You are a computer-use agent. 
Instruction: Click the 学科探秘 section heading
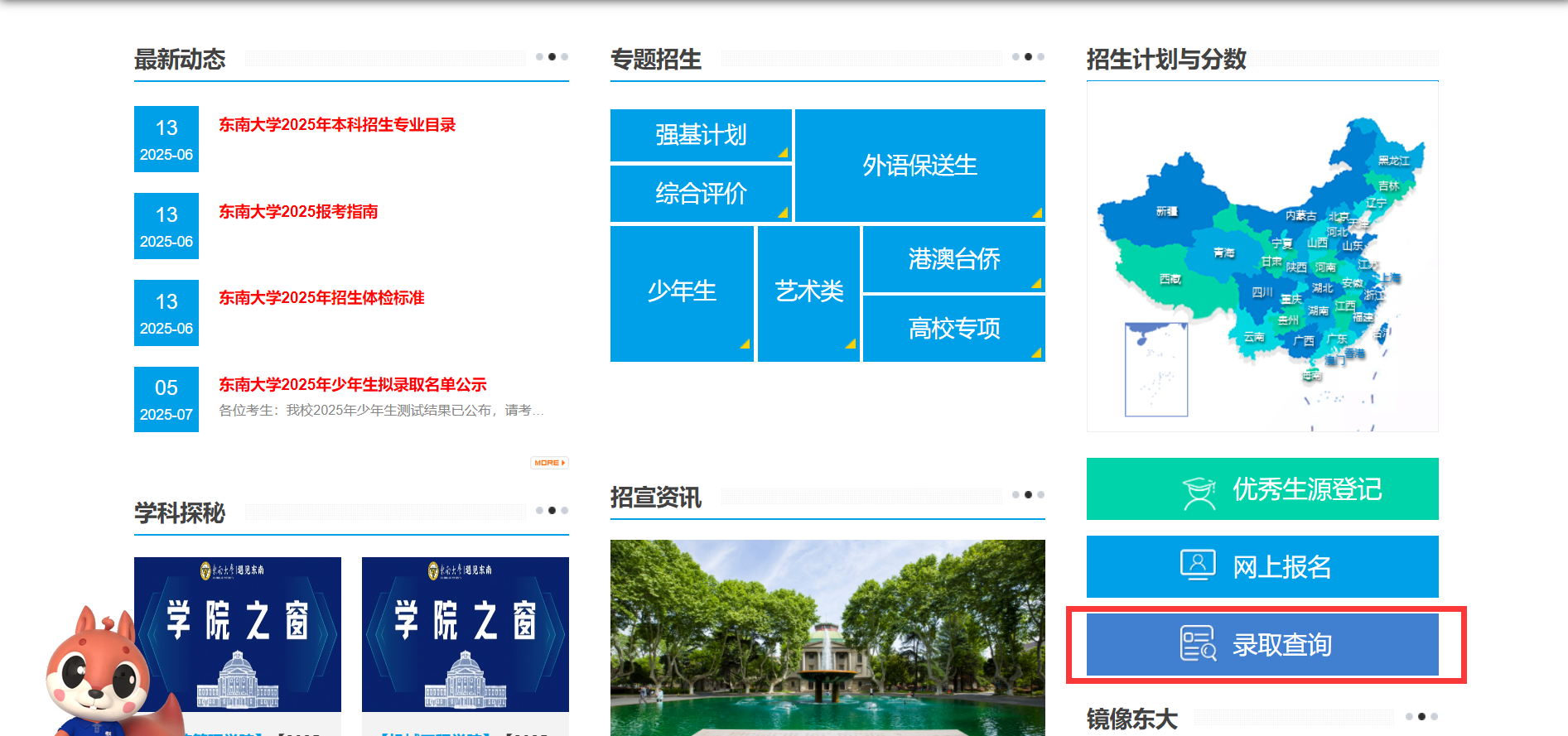[x=180, y=513]
